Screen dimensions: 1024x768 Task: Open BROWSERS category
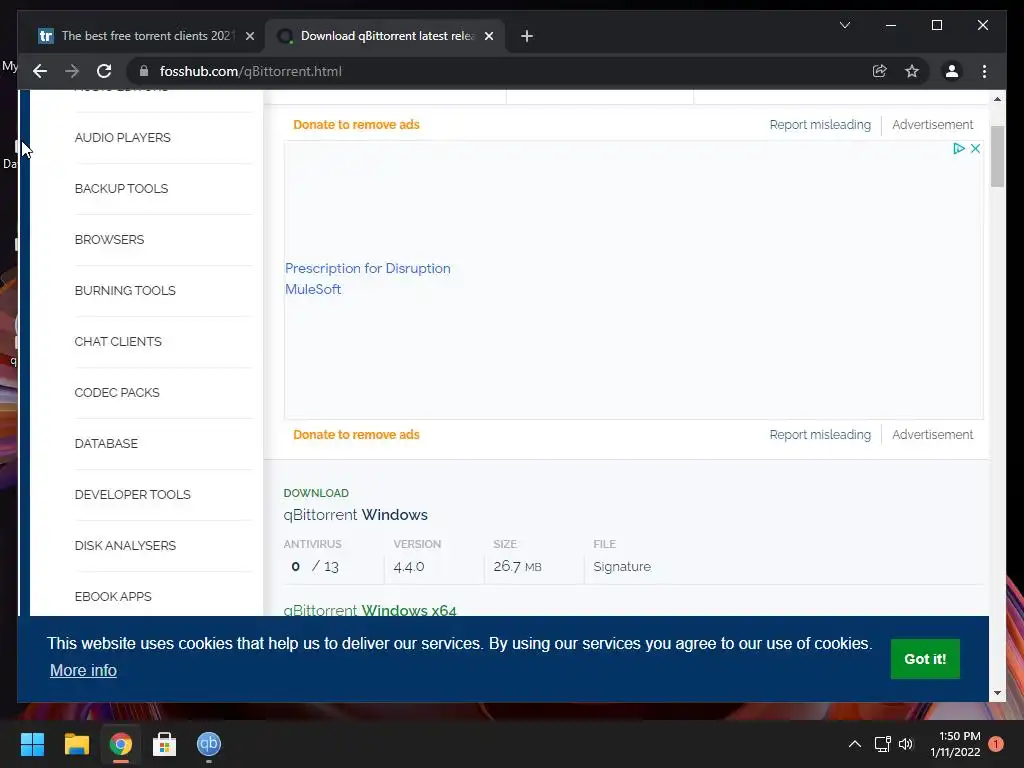pos(110,240)
